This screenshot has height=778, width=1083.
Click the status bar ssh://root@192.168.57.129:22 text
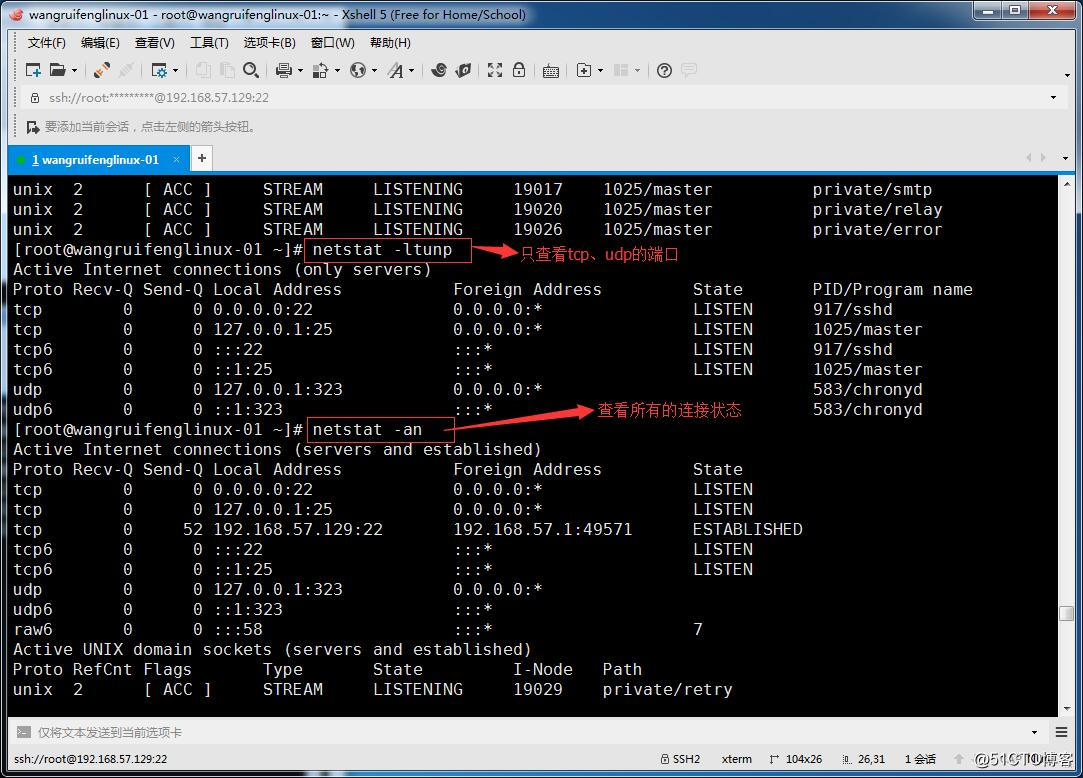(x=90, y=759)
